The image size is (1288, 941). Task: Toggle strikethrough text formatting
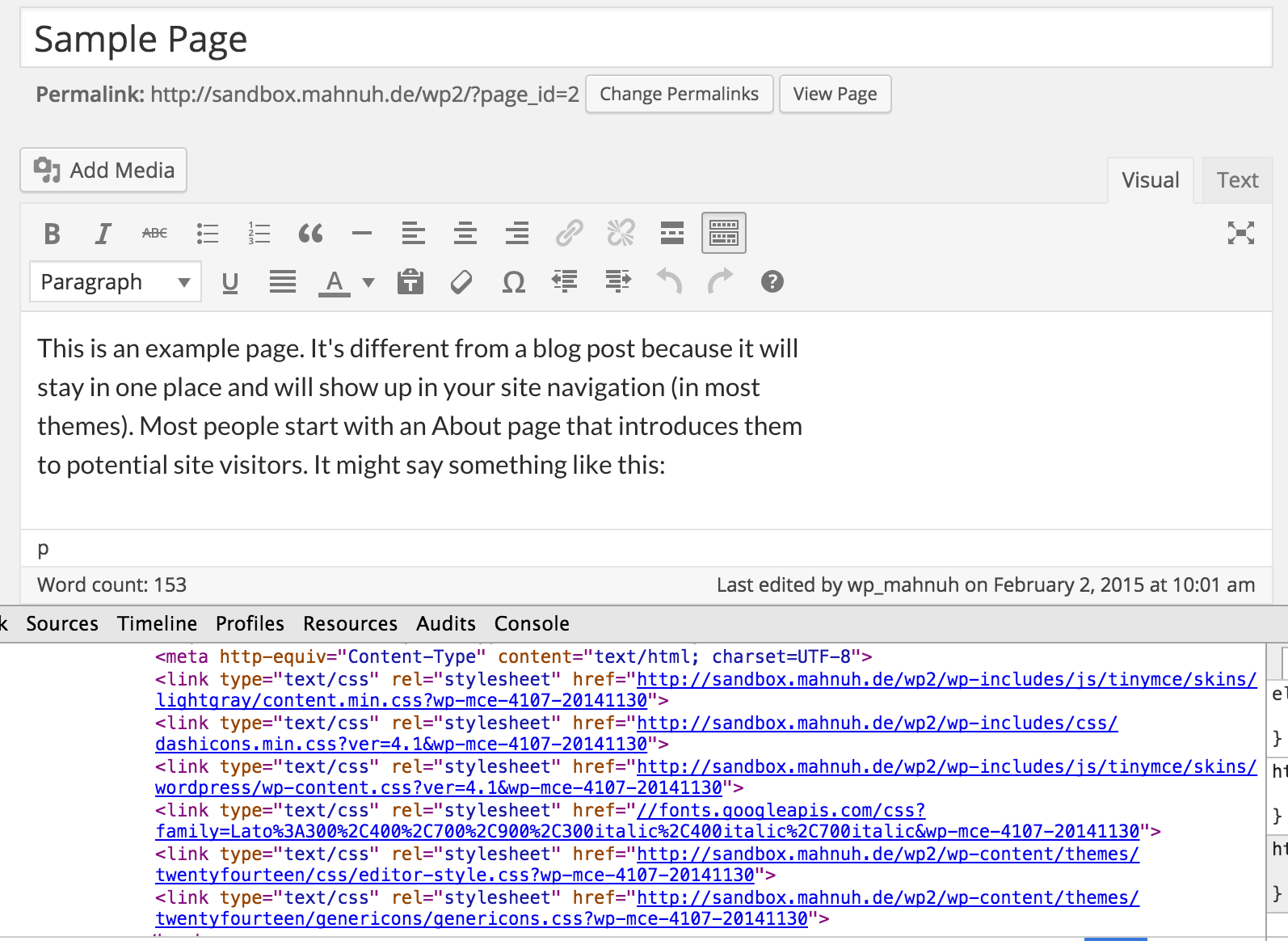tap(154, 234)
